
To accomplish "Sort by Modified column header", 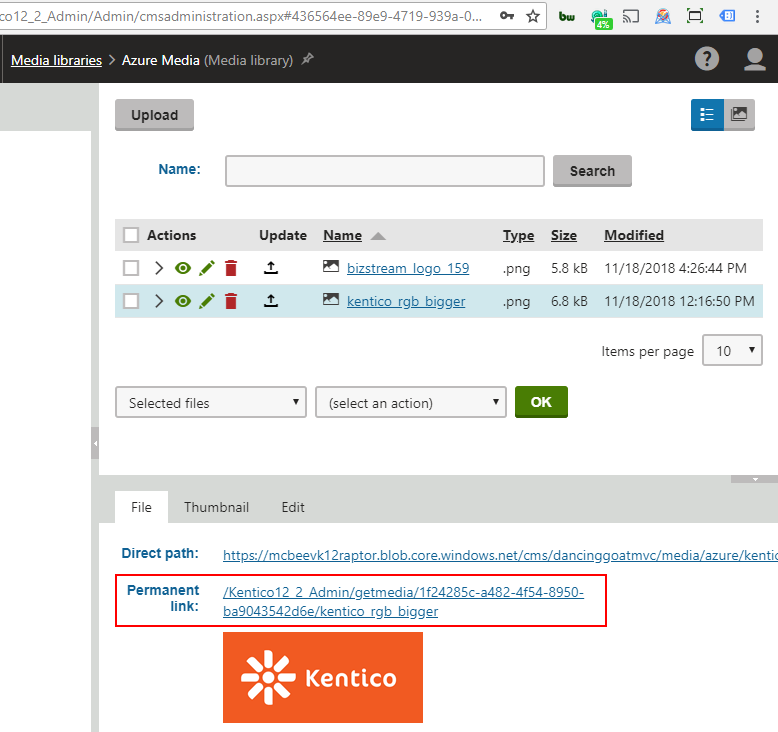I will (x=634, y=235).
